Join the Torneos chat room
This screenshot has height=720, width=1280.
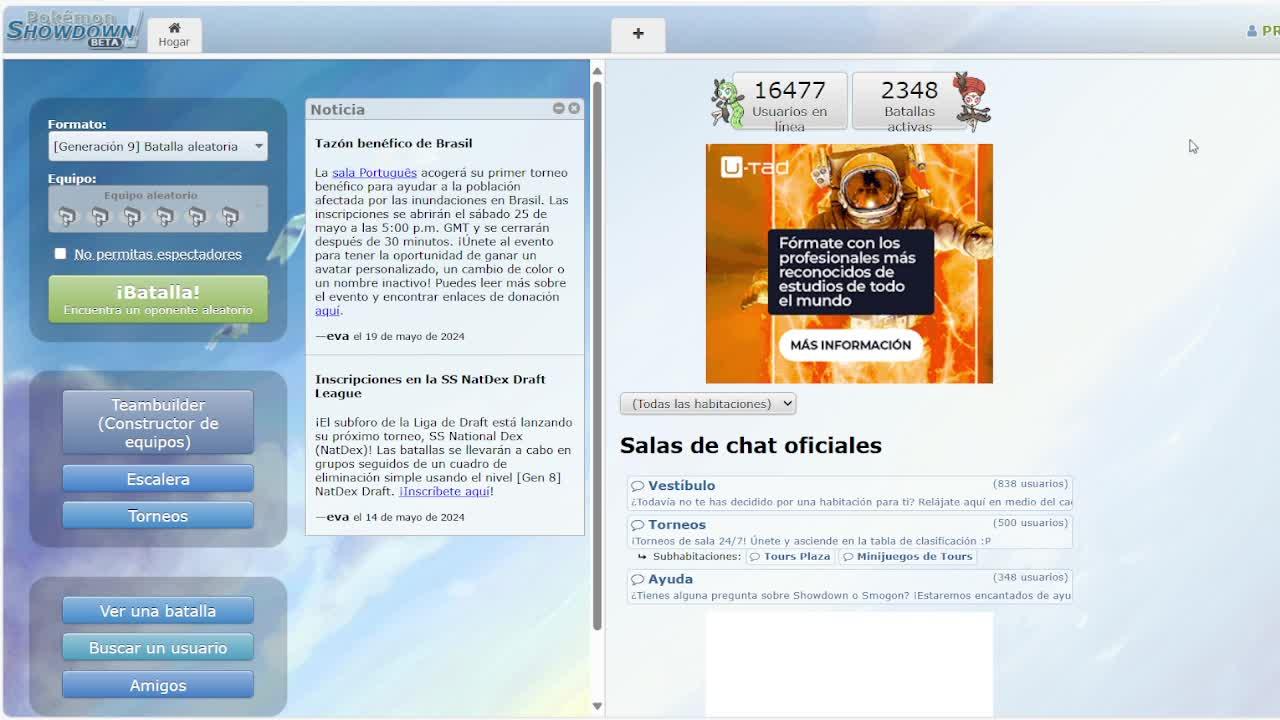pyautogui.click(x=850, y=532)
